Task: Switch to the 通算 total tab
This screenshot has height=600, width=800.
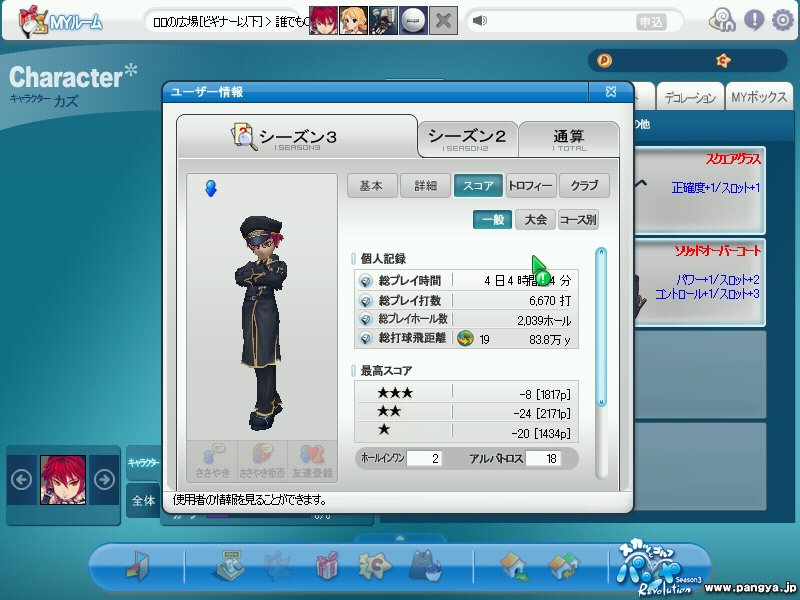Action: 569,139
